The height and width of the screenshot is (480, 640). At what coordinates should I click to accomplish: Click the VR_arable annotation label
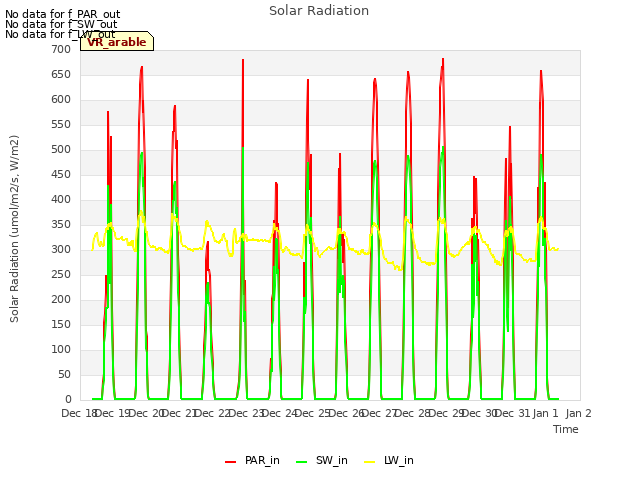point(117,42)
